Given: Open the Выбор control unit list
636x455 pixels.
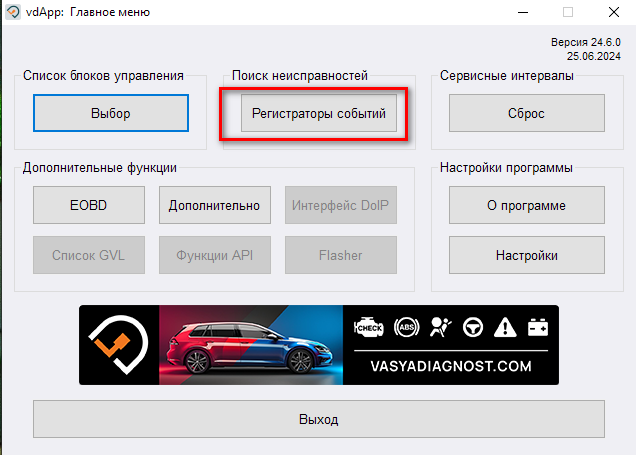Looking at the screenshot, I should click(x=111, y=113).
